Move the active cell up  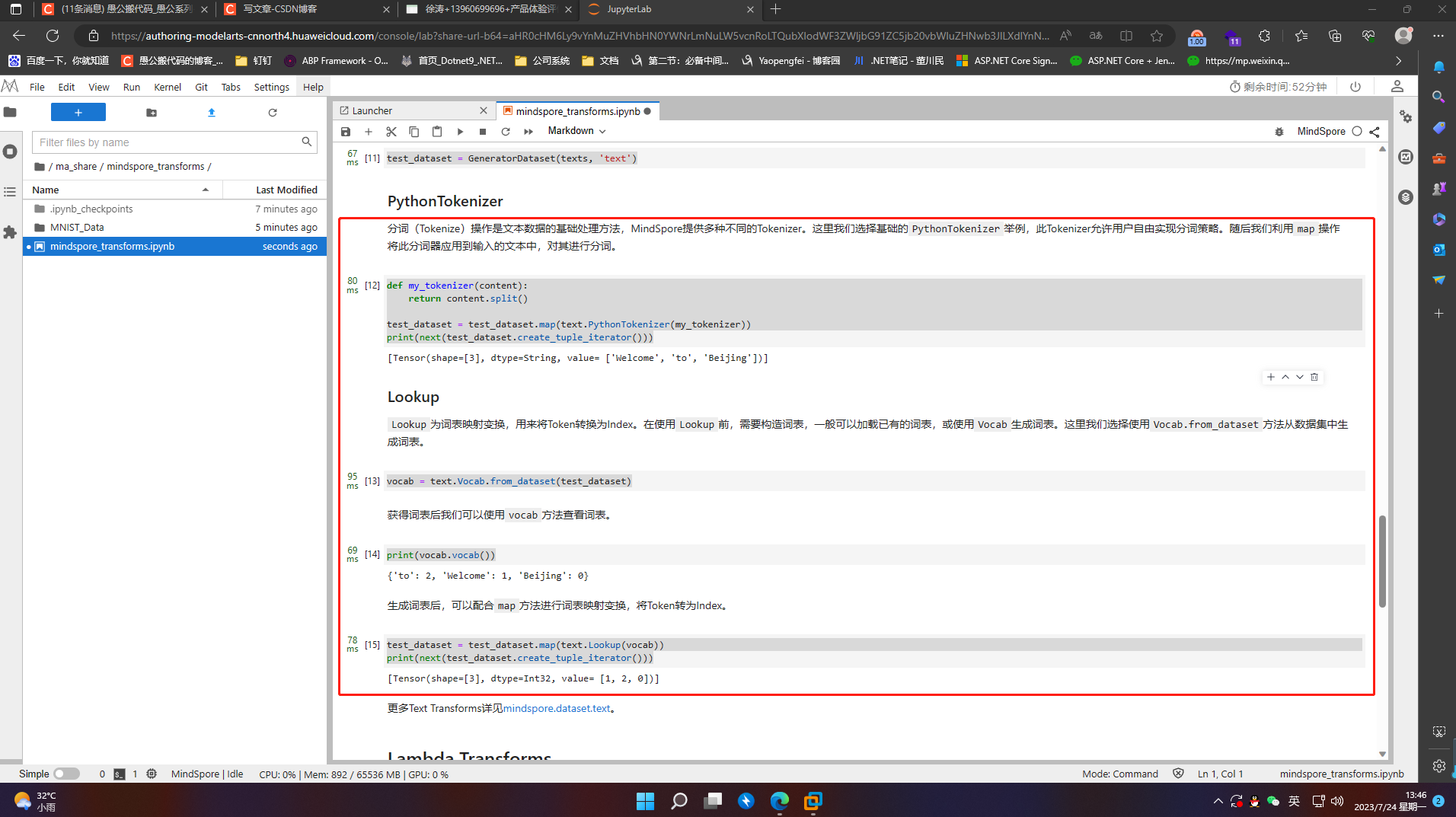point(1285,377)
